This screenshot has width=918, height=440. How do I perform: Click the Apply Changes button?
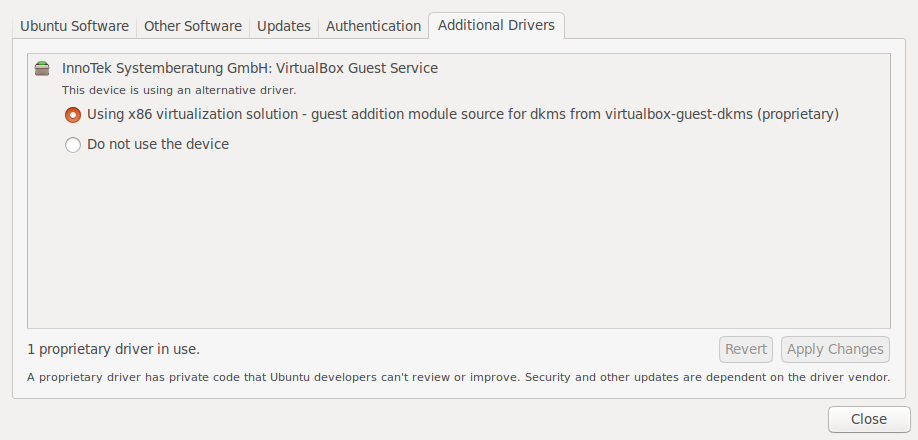coord(835,349)
